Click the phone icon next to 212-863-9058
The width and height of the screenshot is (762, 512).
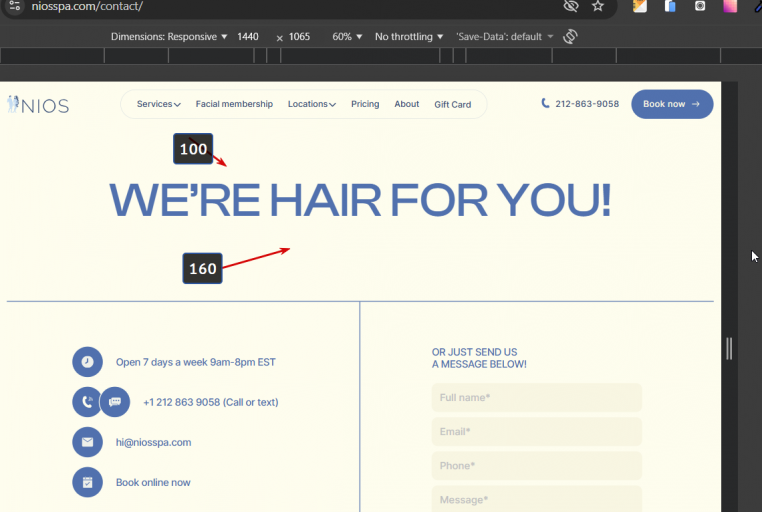tap(545, 103)
